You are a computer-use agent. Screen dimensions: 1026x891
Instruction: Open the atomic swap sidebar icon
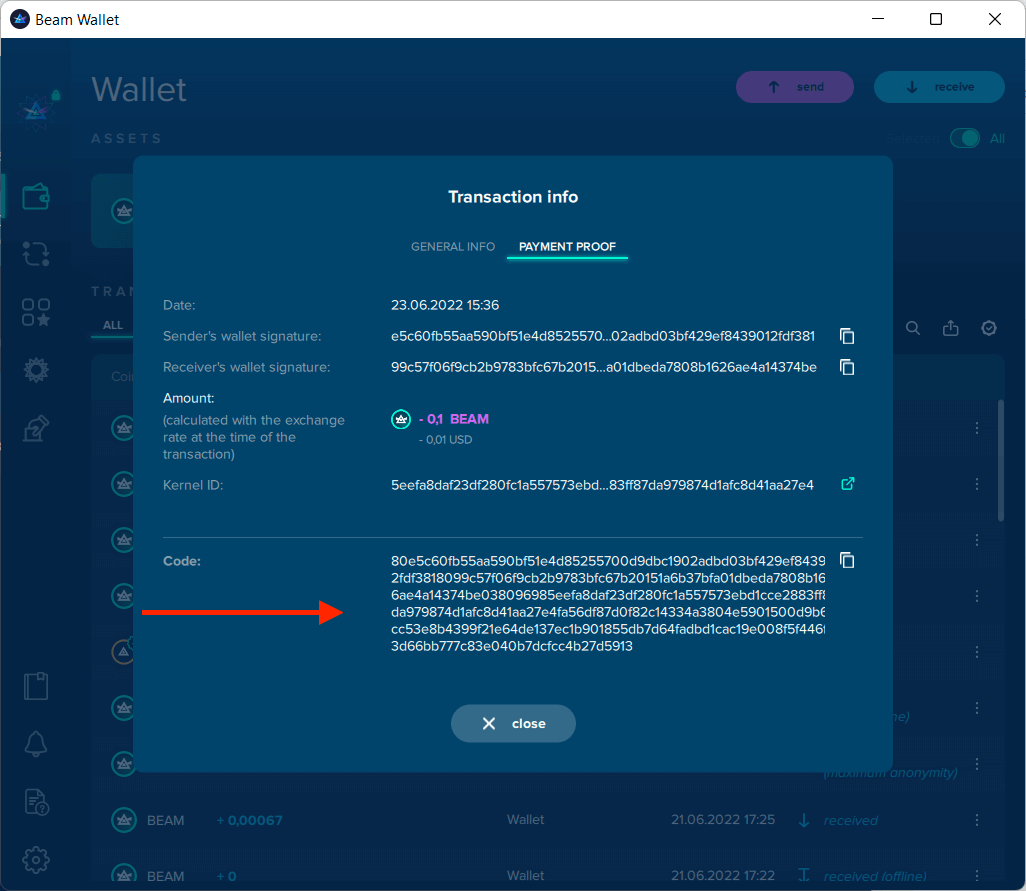tap(36, 253)
